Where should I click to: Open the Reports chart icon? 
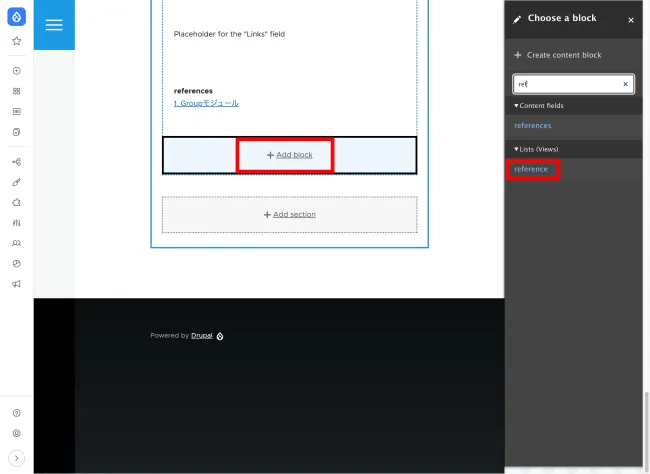coord(16,263)
